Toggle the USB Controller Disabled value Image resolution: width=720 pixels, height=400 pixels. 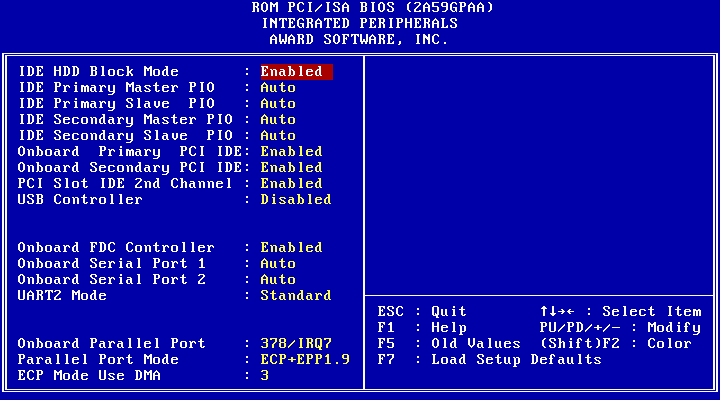pyautogui.click(x=296, y=200)
